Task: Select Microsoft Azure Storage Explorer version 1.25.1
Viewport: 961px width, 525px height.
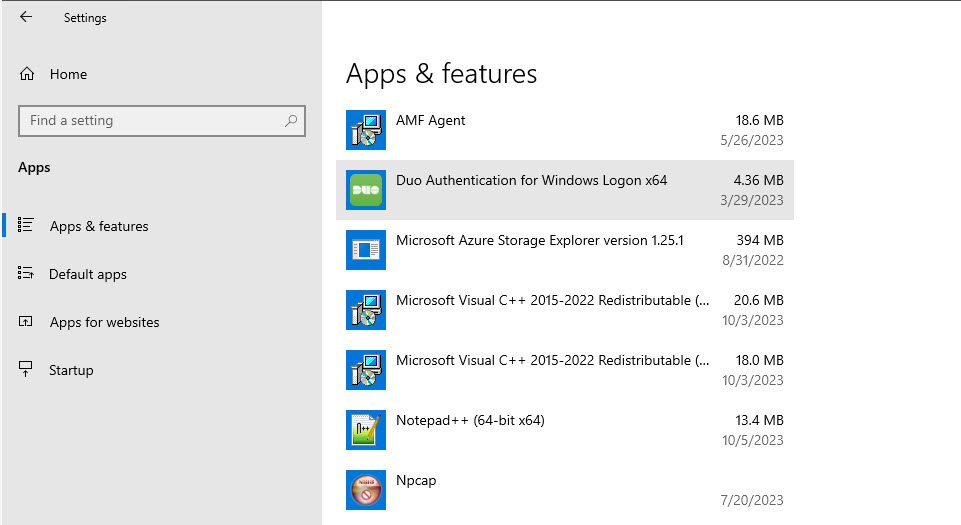Action: 539,240
